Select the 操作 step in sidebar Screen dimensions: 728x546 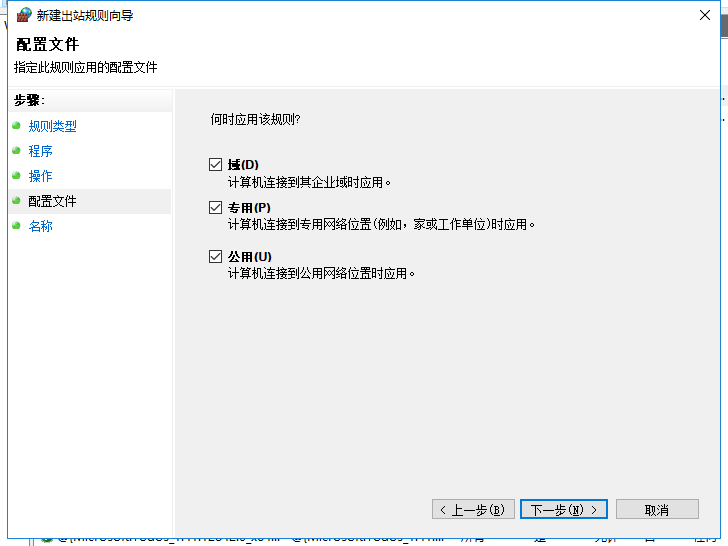pyautogui.click(x=41, y=176)
